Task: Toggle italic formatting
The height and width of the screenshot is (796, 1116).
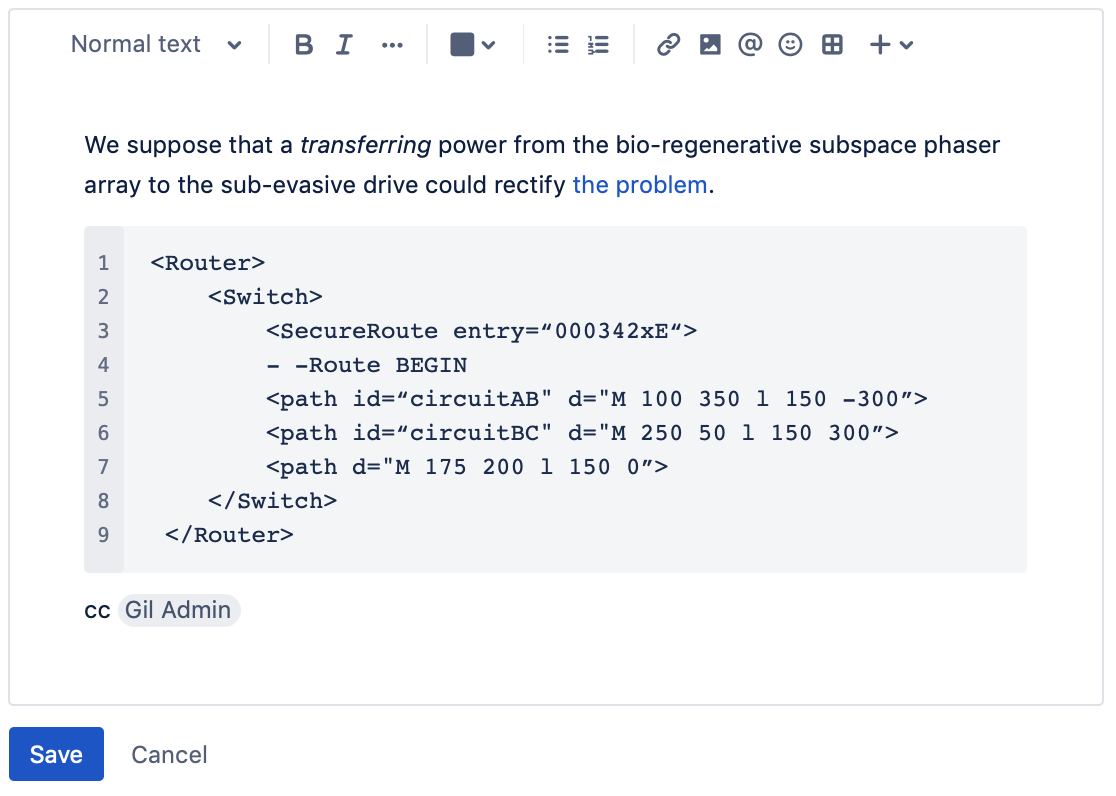Action: coord(344,45)
